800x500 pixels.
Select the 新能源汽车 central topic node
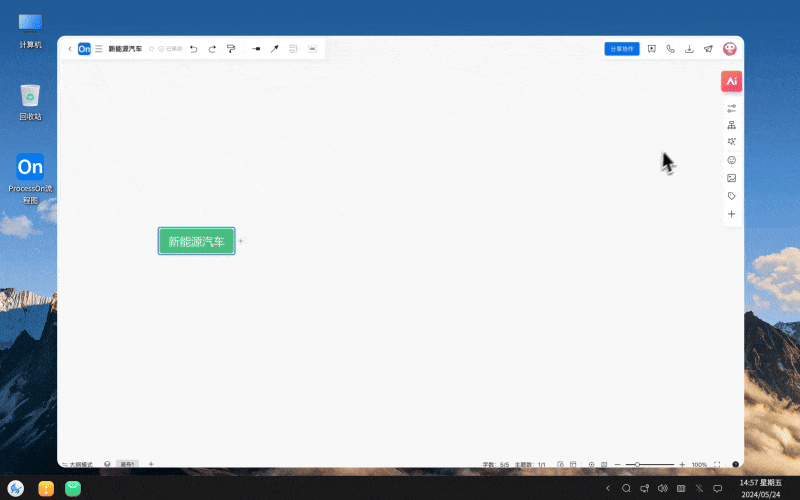pyautogui.click(x=196, y=241)
